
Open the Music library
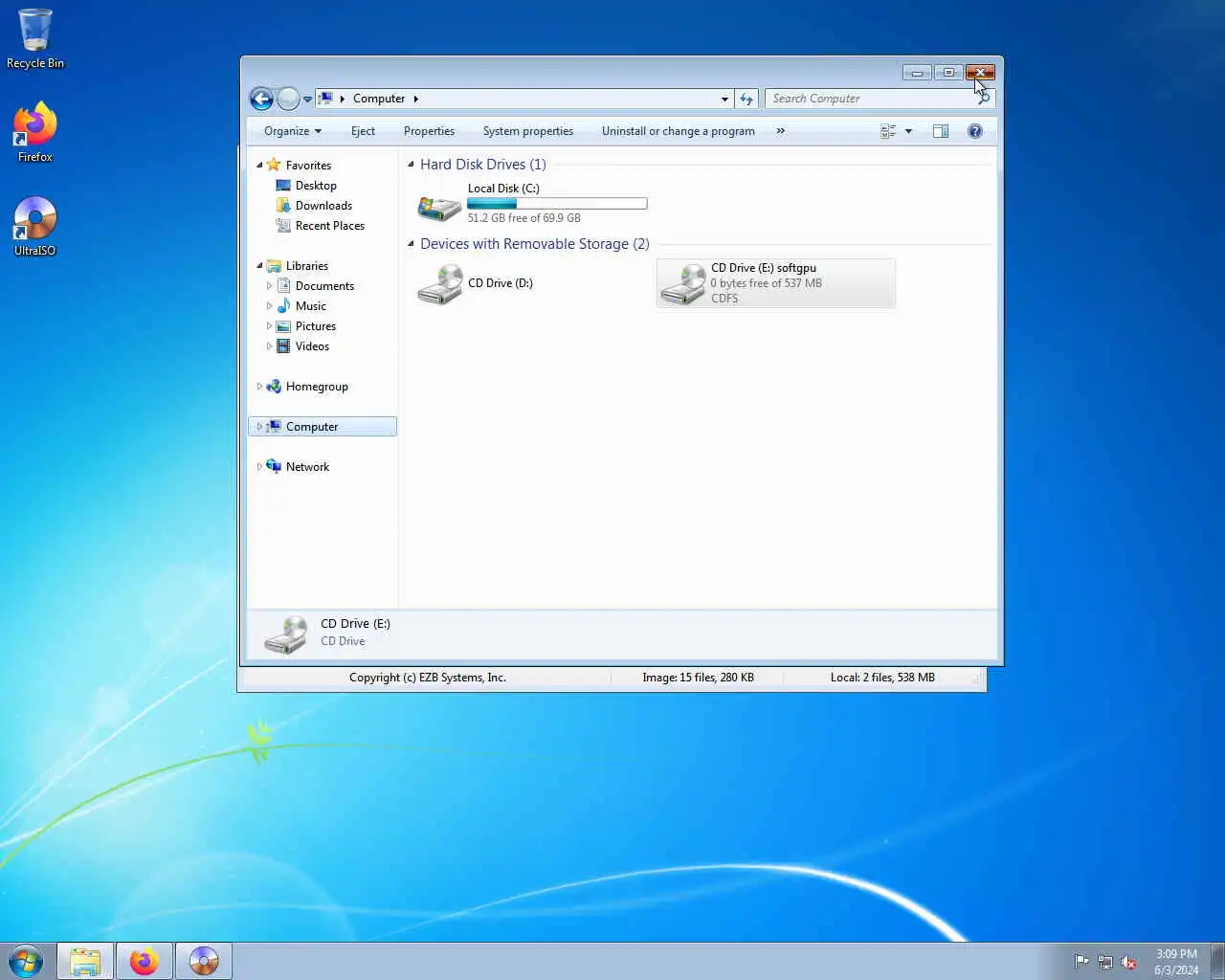click(311, 306)
